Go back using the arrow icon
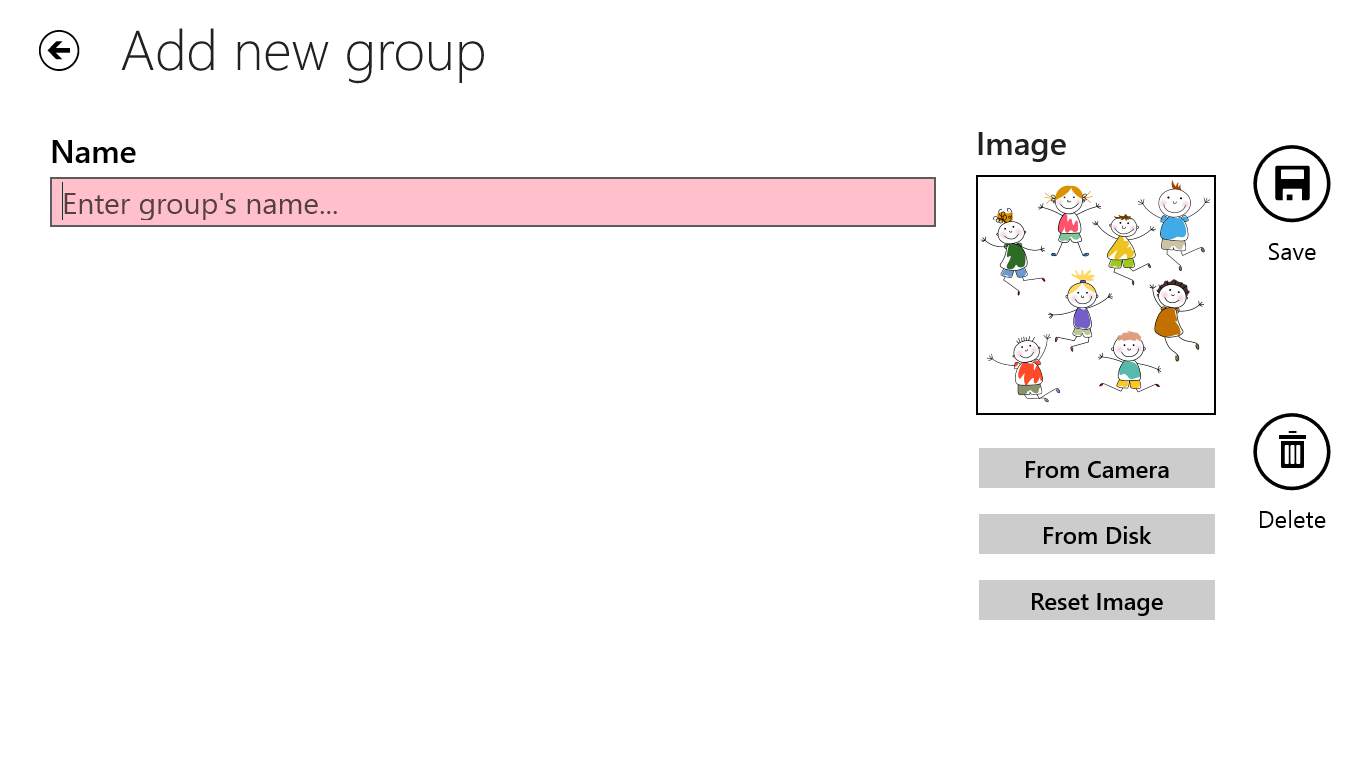The width and height of the screenshot is (1366, 768). 59,51
